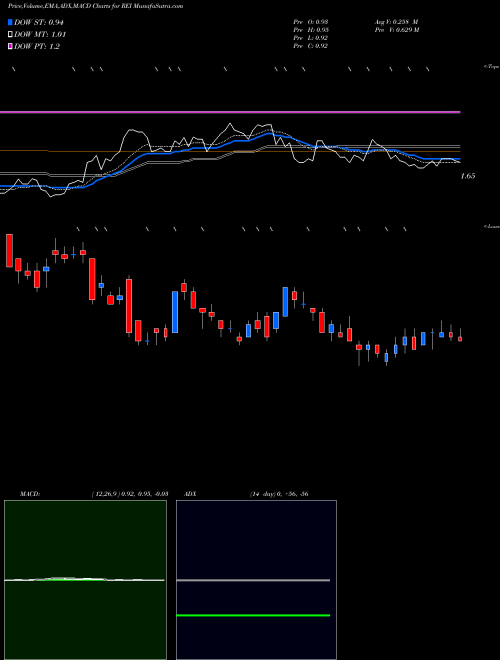Click the magenta DOW PT legend swatch
500x660 pixels.
coord(10,46)
